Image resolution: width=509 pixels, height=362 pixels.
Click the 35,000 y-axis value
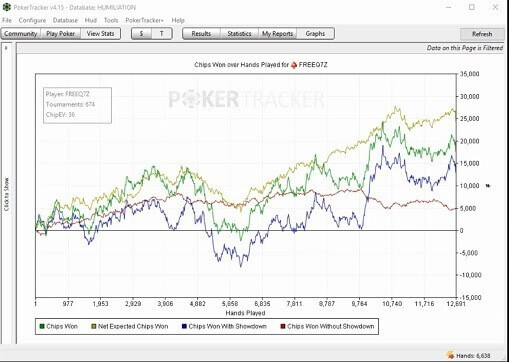click(470, 74)
